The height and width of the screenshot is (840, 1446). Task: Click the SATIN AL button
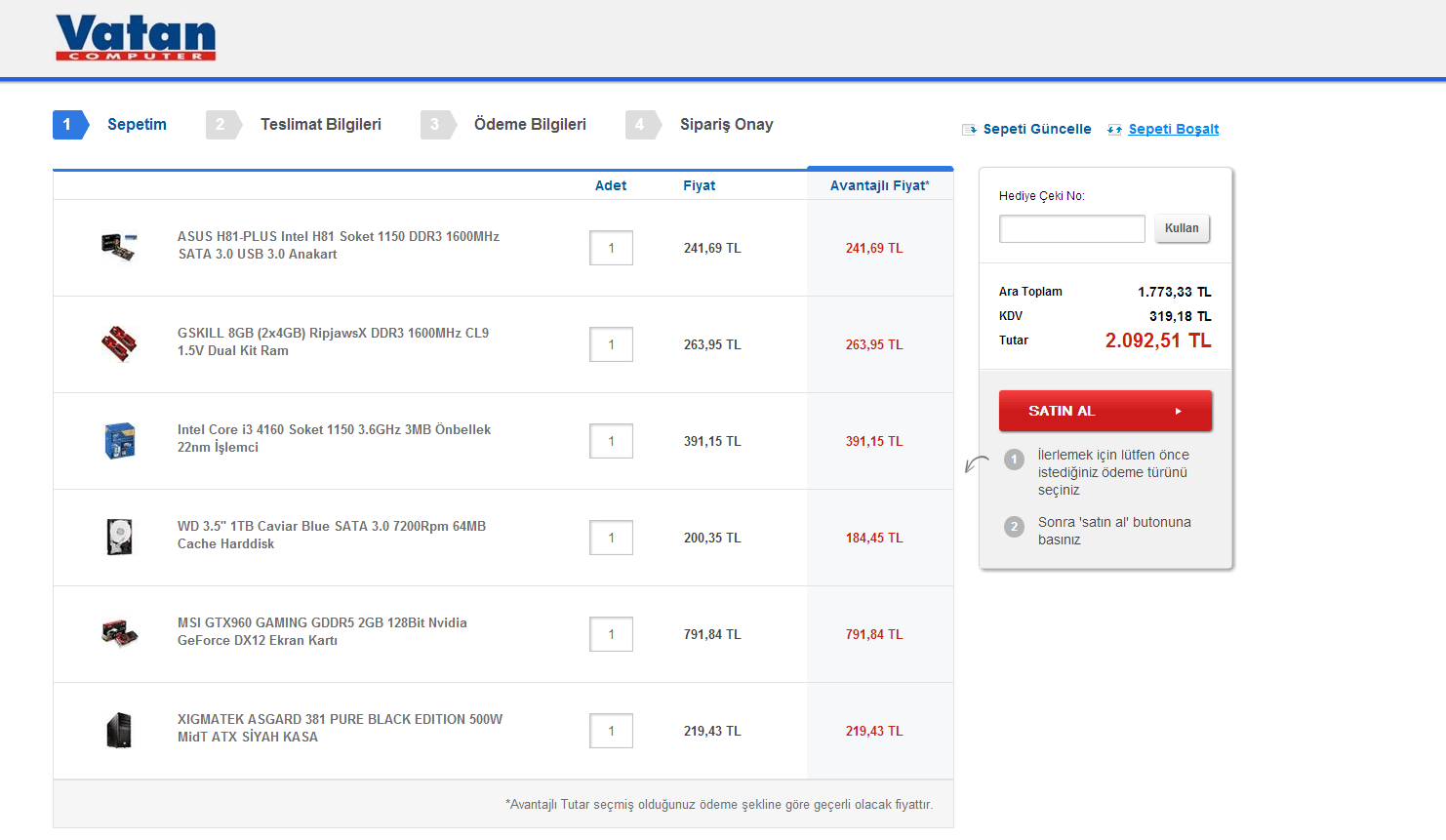pos(1105,411)
